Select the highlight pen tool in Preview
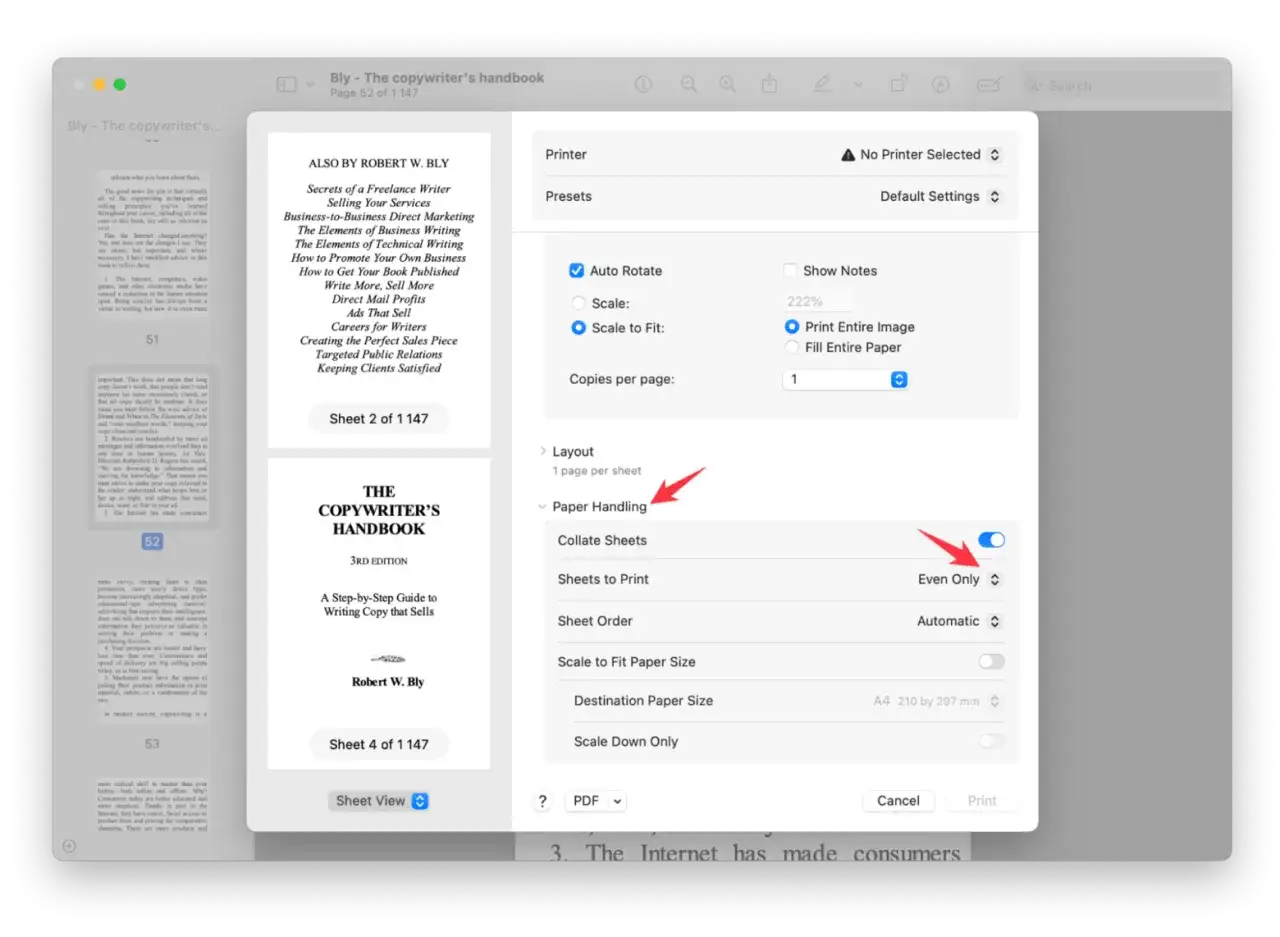1280x937 pixels. pos(822,85)
